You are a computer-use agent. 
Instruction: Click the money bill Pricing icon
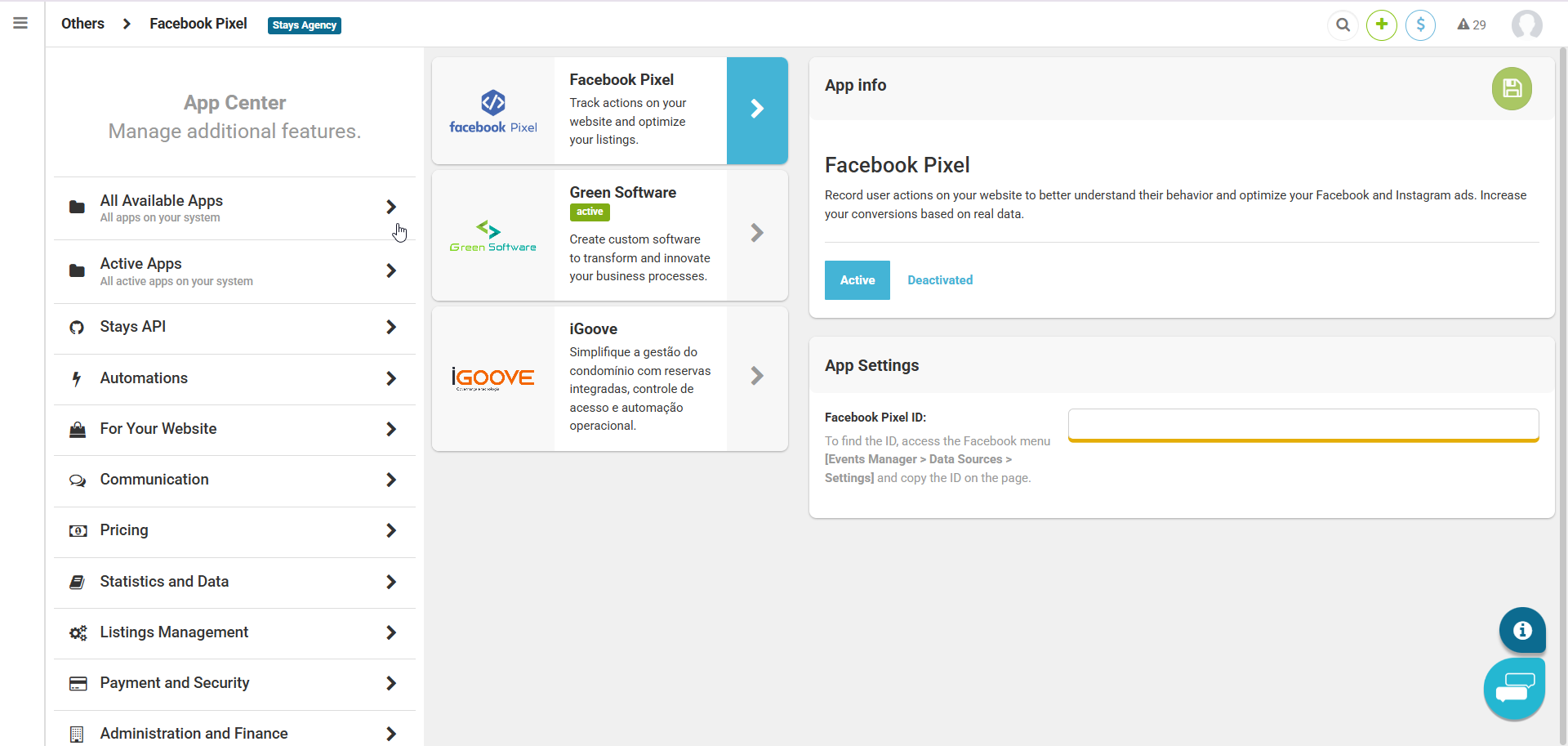pyautogui.click(x=78, y=531)
